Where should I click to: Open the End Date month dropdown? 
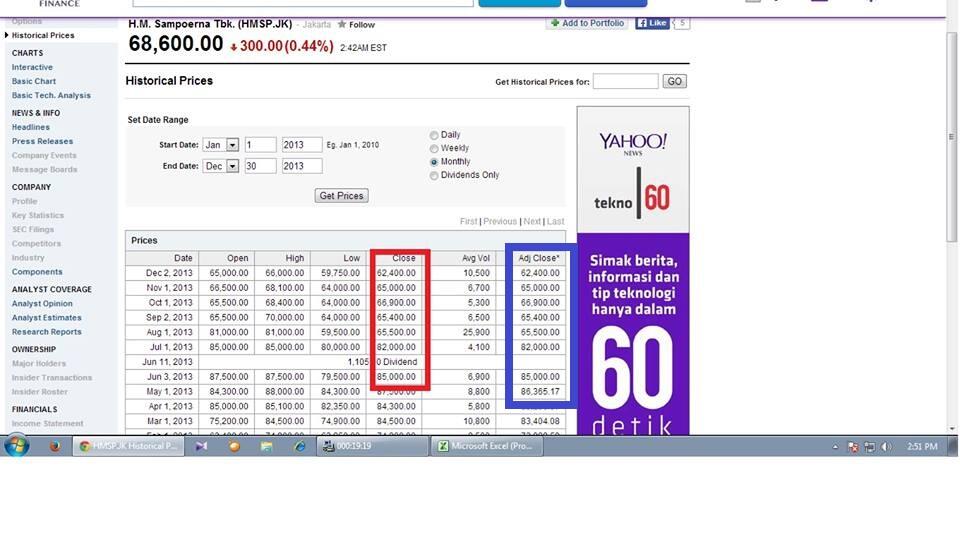(220, 166)
